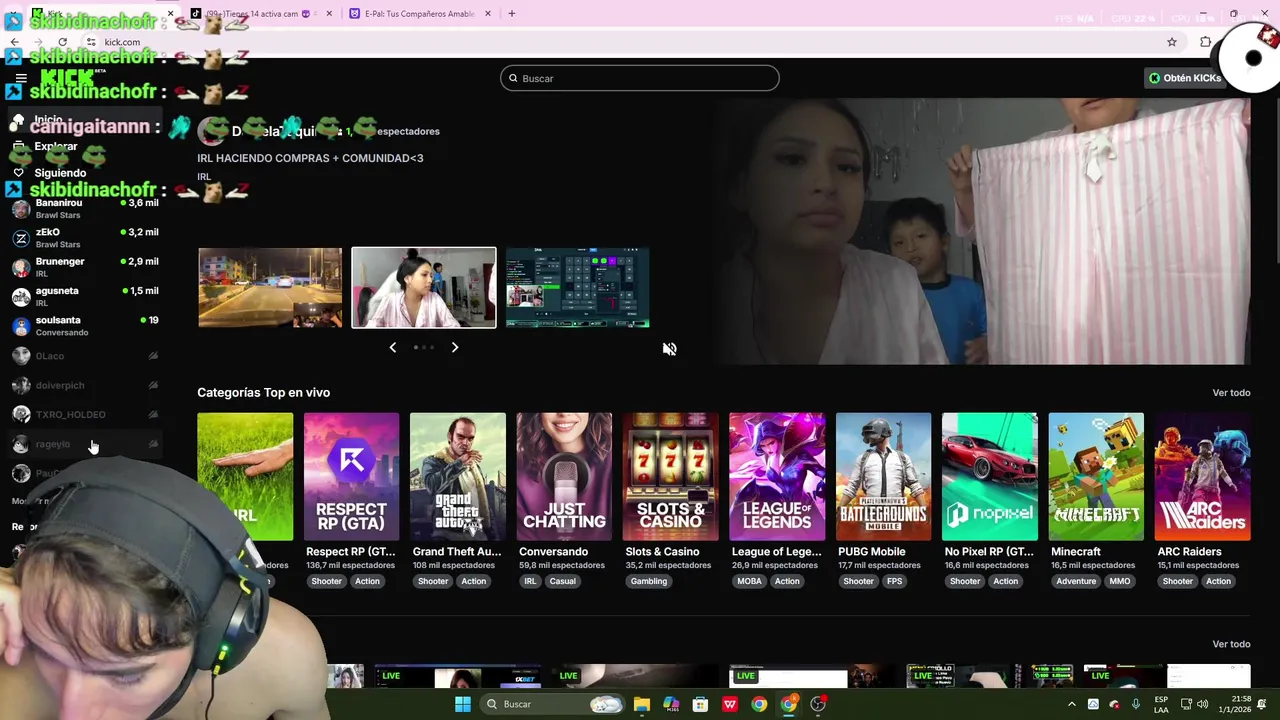Open the Windows Start menu
Viewport: 1280px width, 720px height.
coord(462,704)
